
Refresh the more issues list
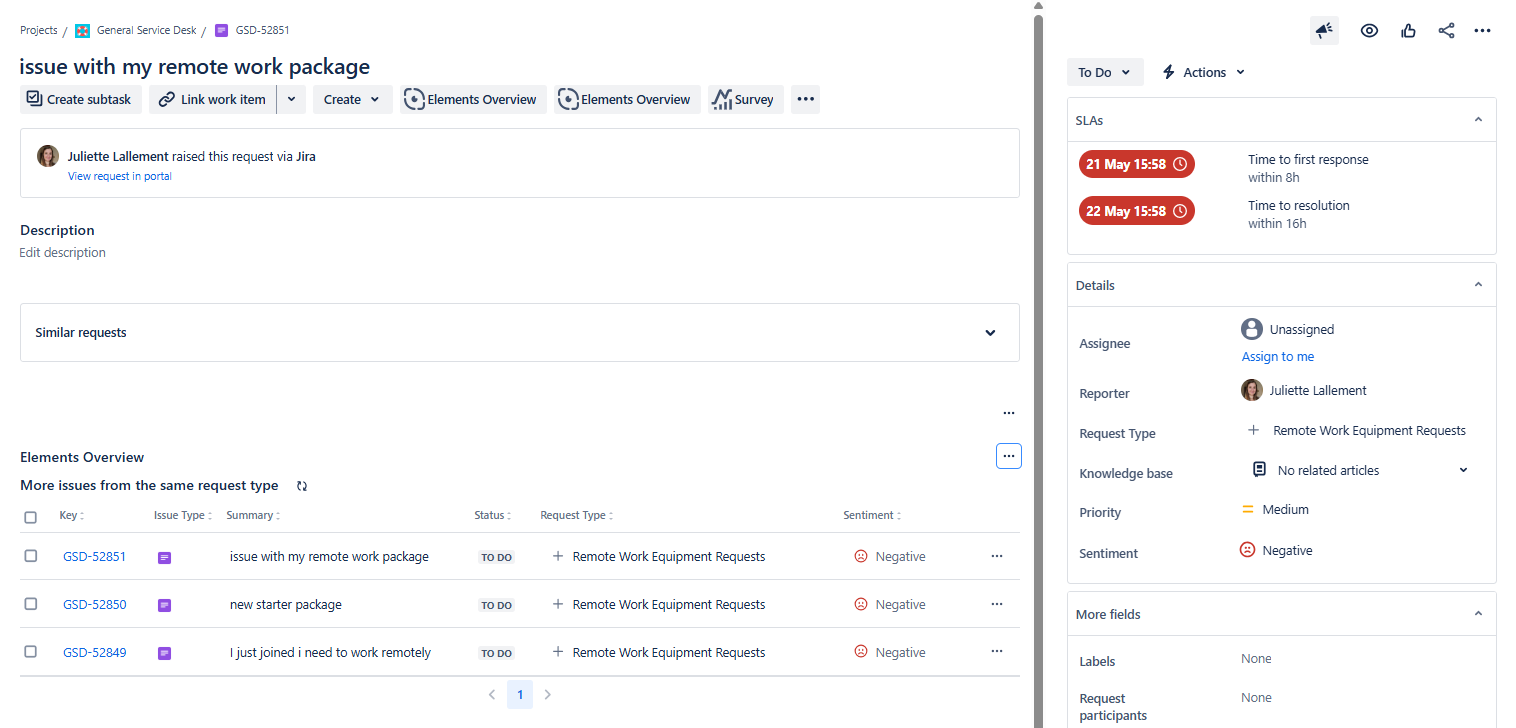coord(302,486)
